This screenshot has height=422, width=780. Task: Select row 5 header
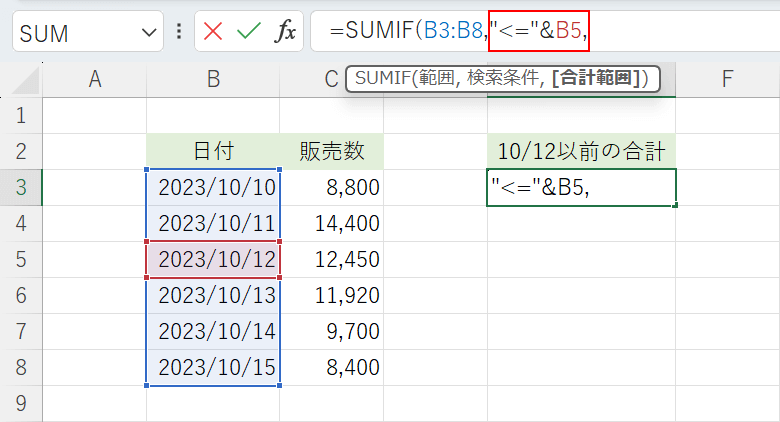tap(21, 259)
